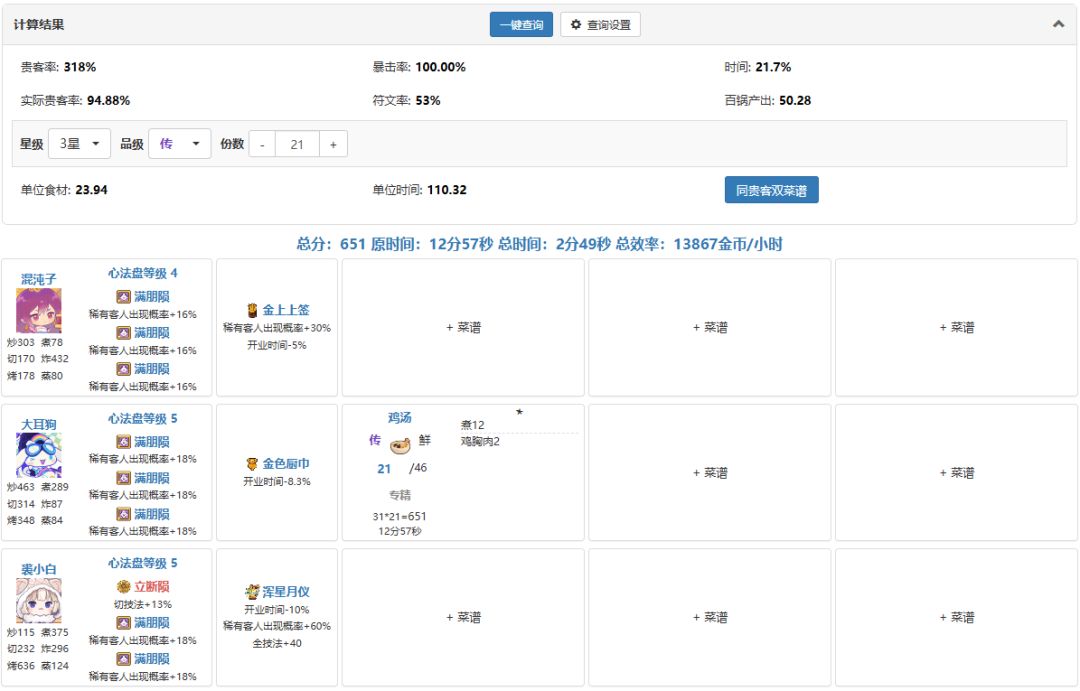This screenshot has height=691, width=1080.
Task: Click the 百锅产出 50.28 value
Action: [x=795, y=101]
